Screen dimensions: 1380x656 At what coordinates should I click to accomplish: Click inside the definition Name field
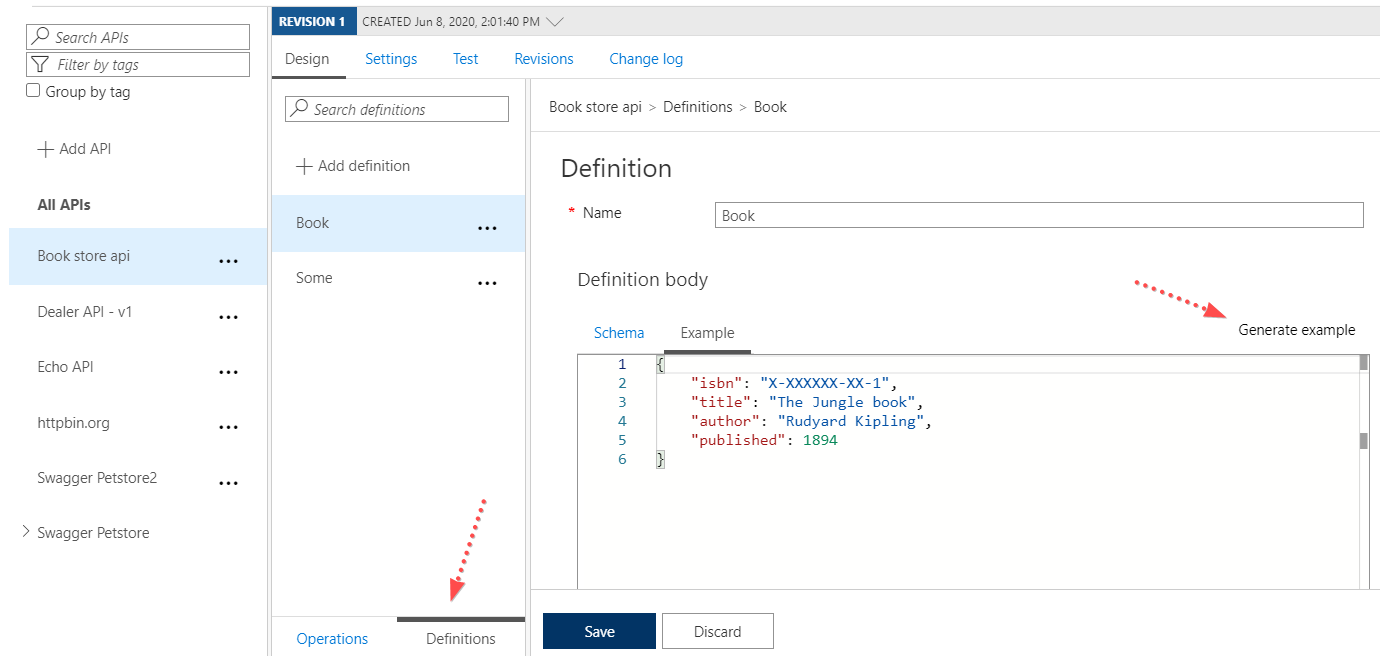pyautogui.click(x=1038, y=214)
